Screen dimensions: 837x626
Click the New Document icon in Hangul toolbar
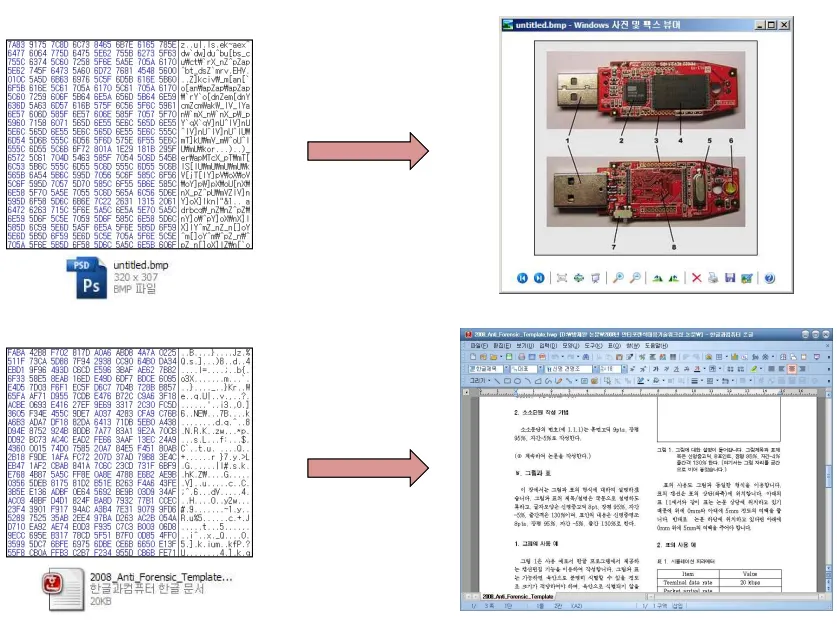(473, 357)
